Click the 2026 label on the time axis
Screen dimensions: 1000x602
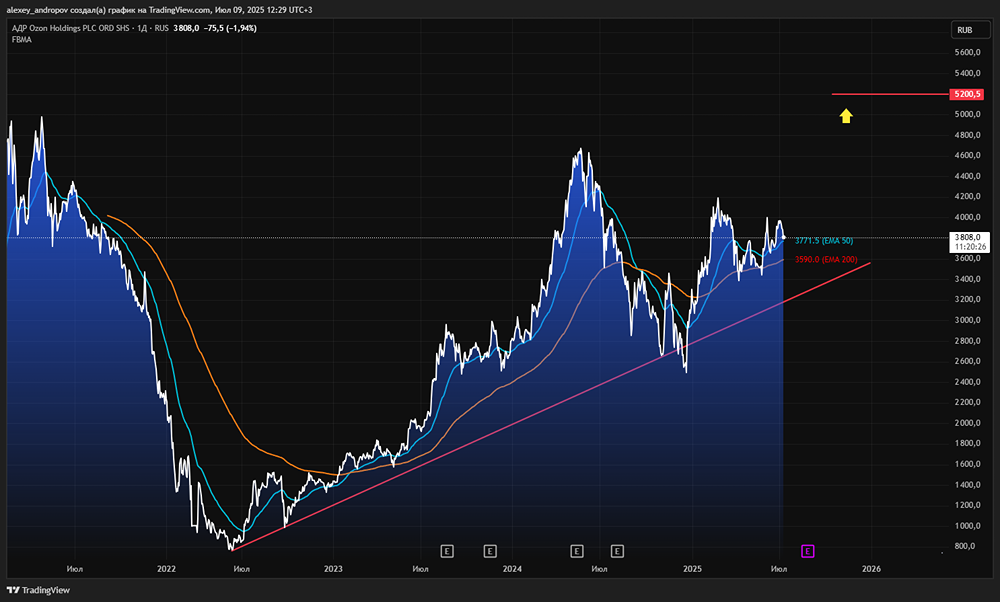click(x=871, y=569)
